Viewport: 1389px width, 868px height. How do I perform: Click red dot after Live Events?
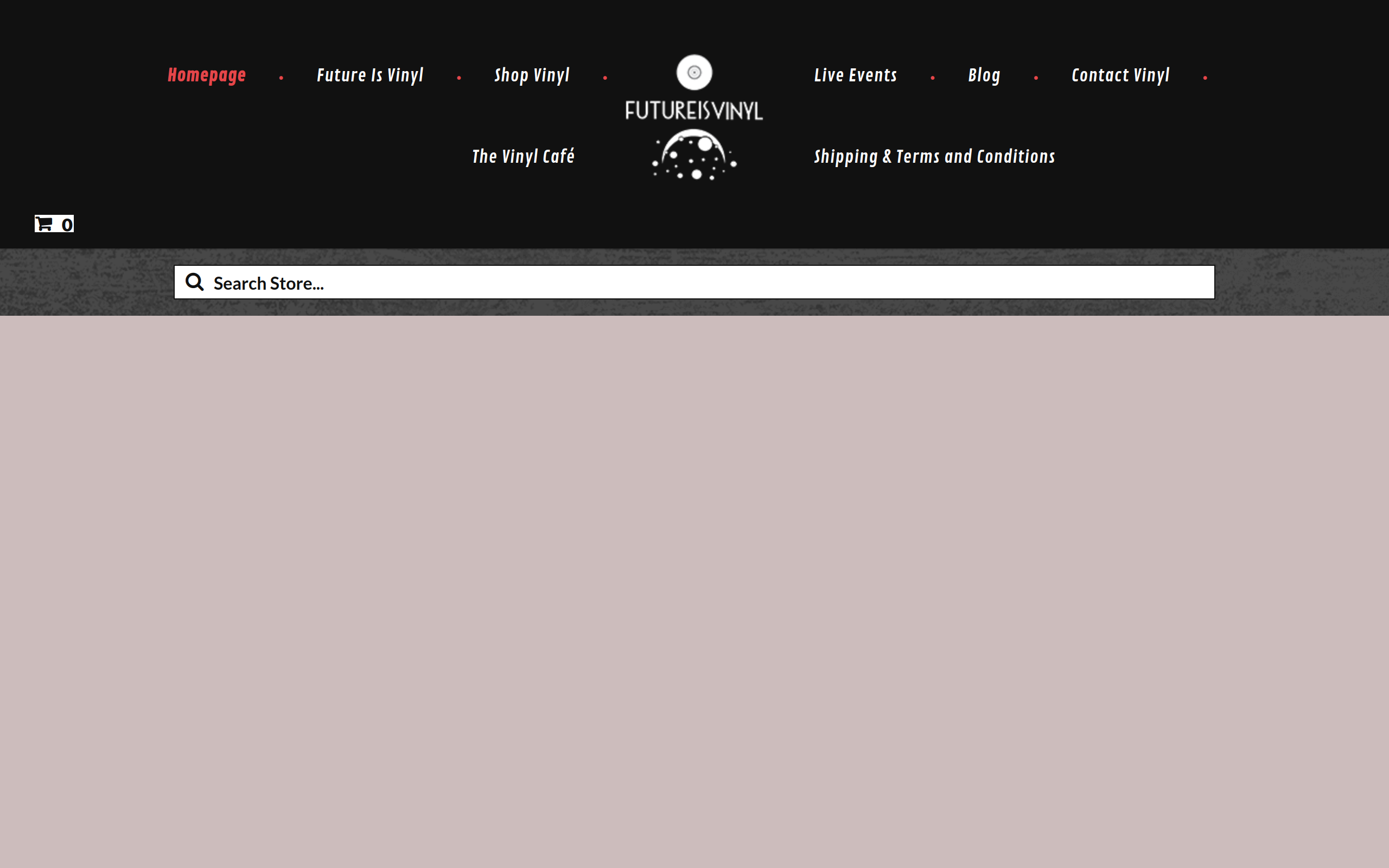pyautogui.click(x=933, y=78)
